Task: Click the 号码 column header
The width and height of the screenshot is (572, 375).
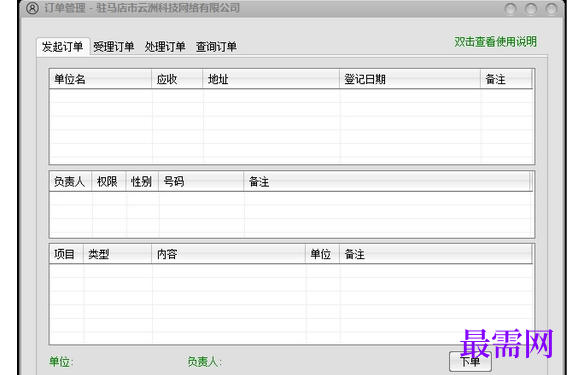Action: coord(201,181)
